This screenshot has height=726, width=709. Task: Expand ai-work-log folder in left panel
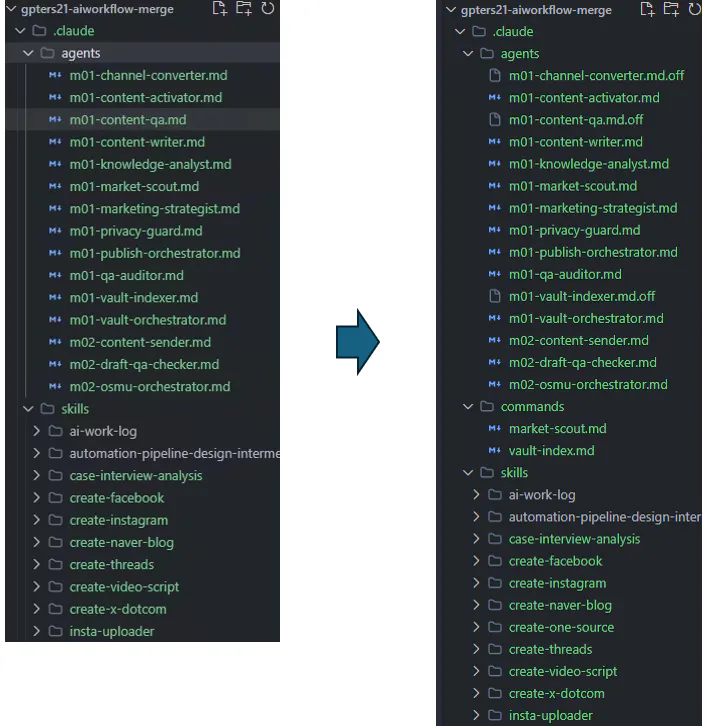[37, 431]
